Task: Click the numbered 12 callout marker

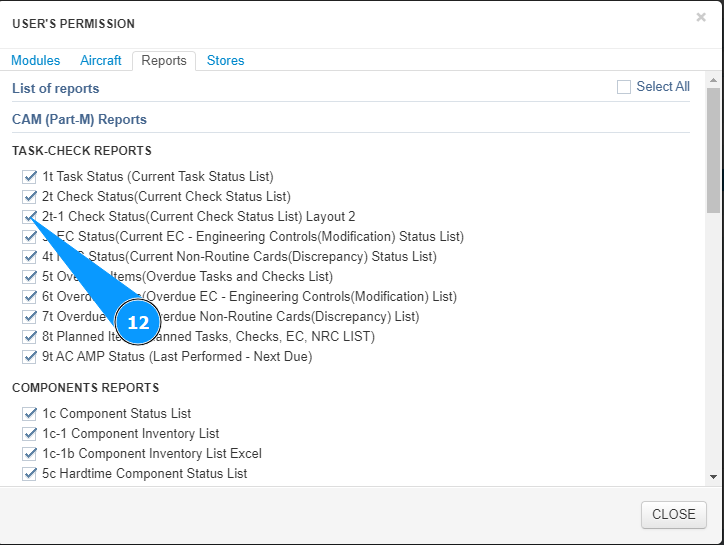Action: tap(138, 323)
